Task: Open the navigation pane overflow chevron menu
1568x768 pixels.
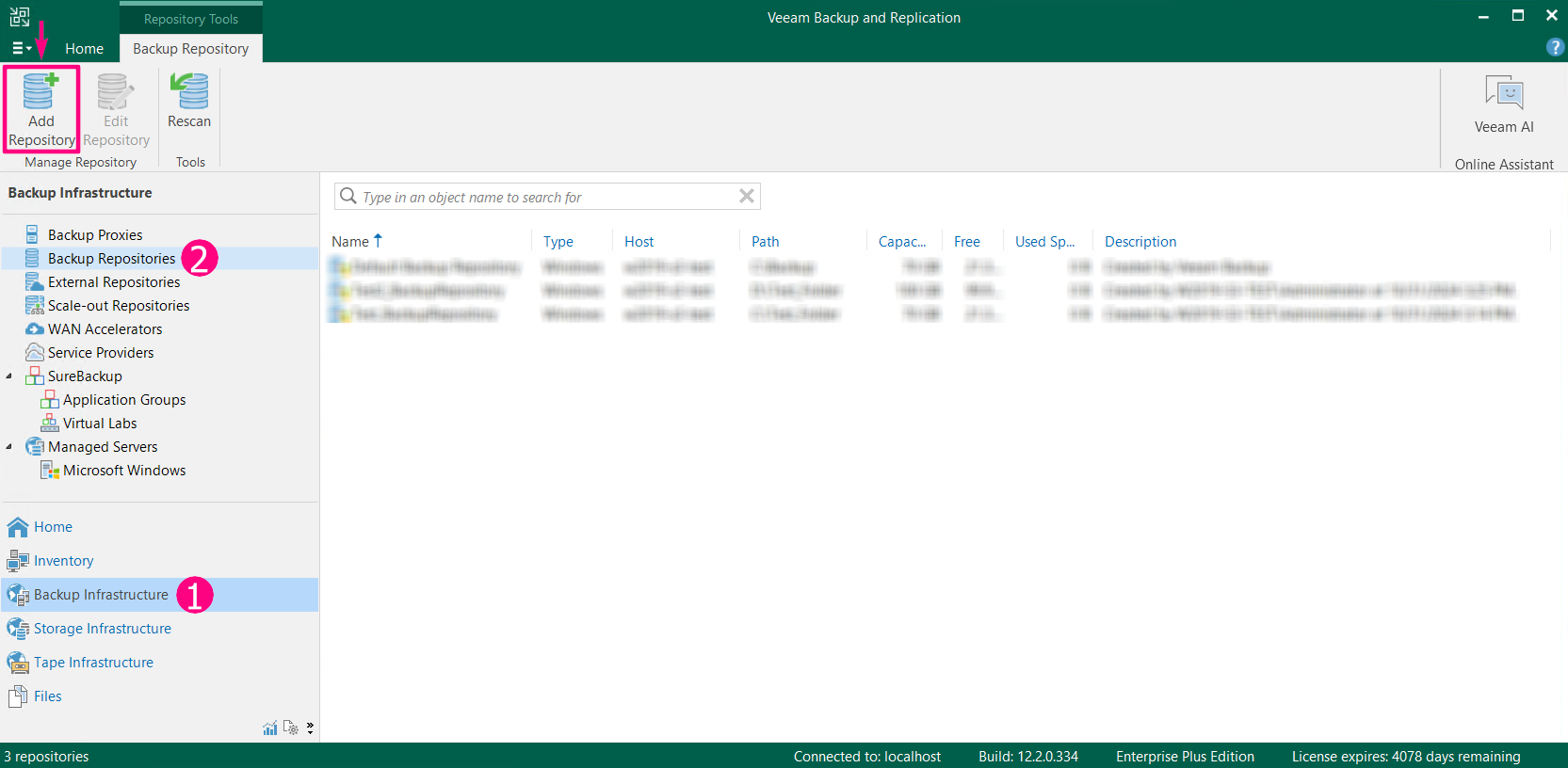Action: [310, 728]
